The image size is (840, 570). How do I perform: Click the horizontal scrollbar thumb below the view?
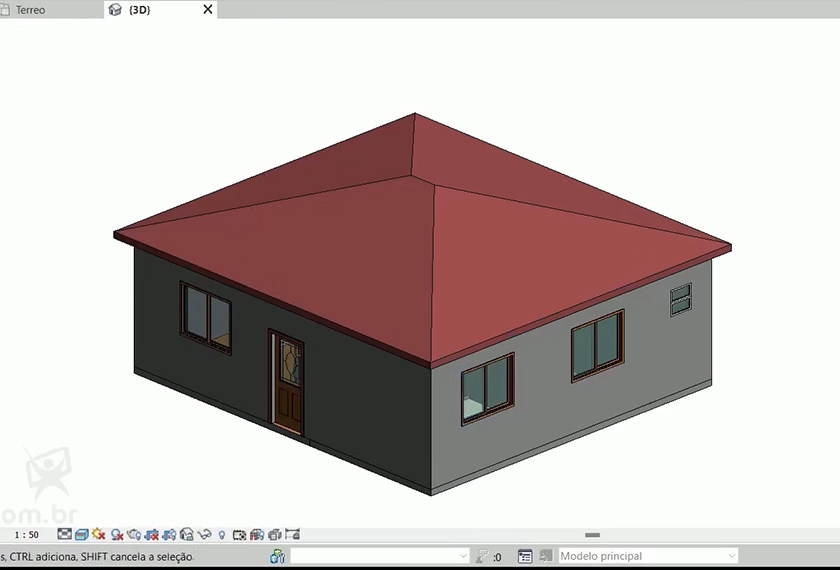592,535
